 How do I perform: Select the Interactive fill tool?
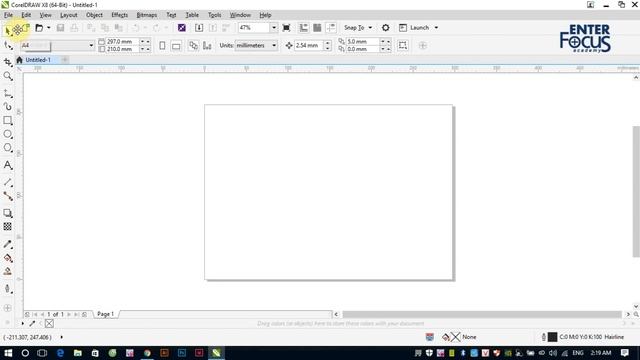coord(8,258)
